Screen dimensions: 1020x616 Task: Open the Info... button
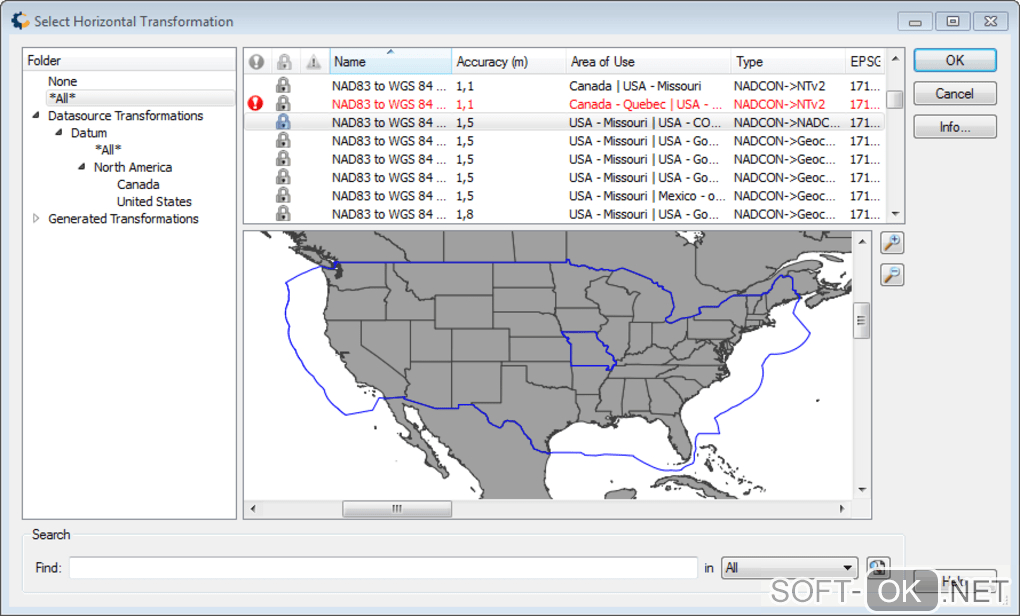pos(954,127)
